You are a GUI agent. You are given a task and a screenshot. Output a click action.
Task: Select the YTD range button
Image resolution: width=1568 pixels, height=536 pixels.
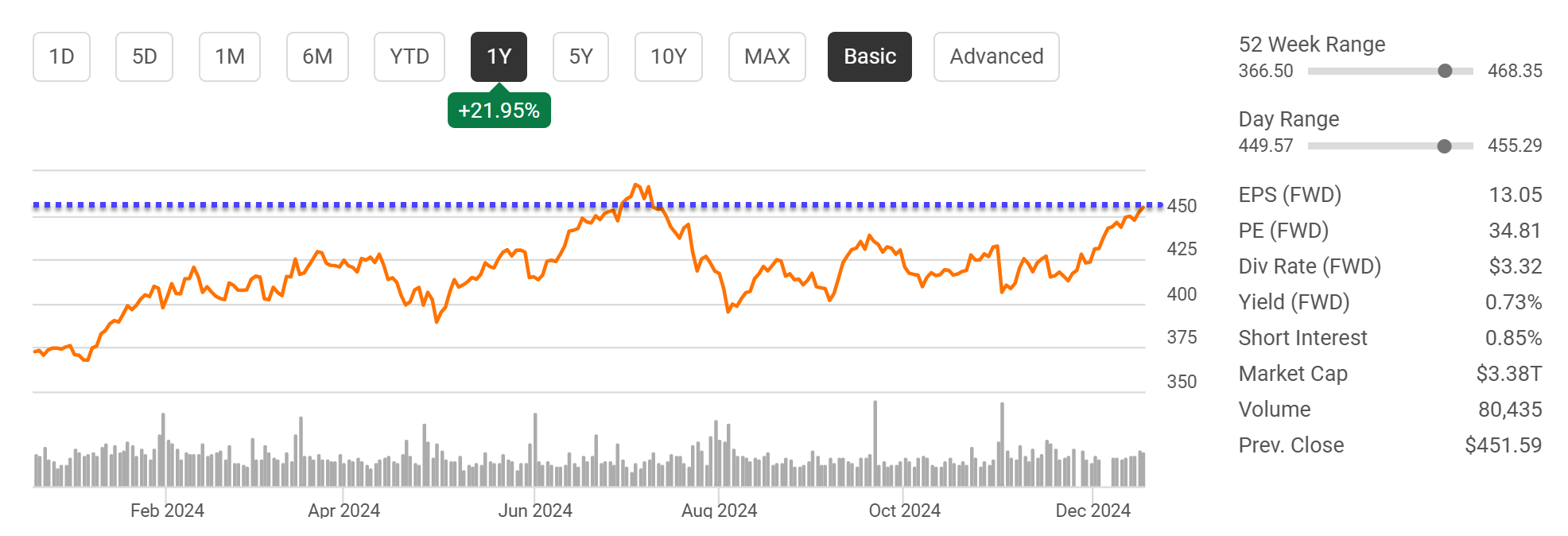pos(409,56)
